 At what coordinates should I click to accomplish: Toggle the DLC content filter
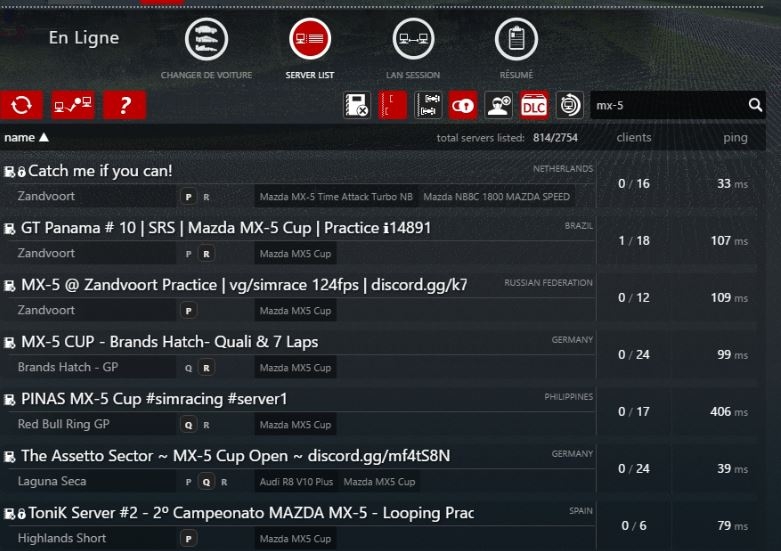tap(534, 105)
